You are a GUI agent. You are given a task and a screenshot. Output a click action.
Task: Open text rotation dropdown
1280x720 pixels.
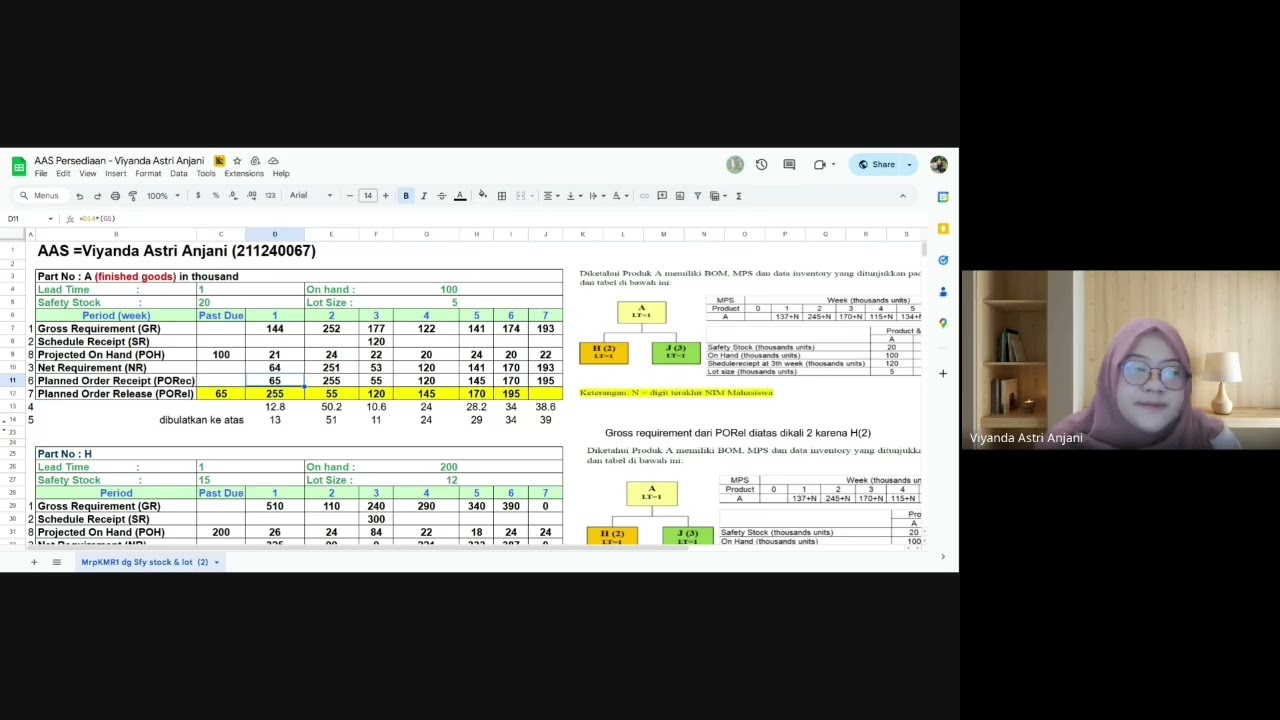point(619,196)
